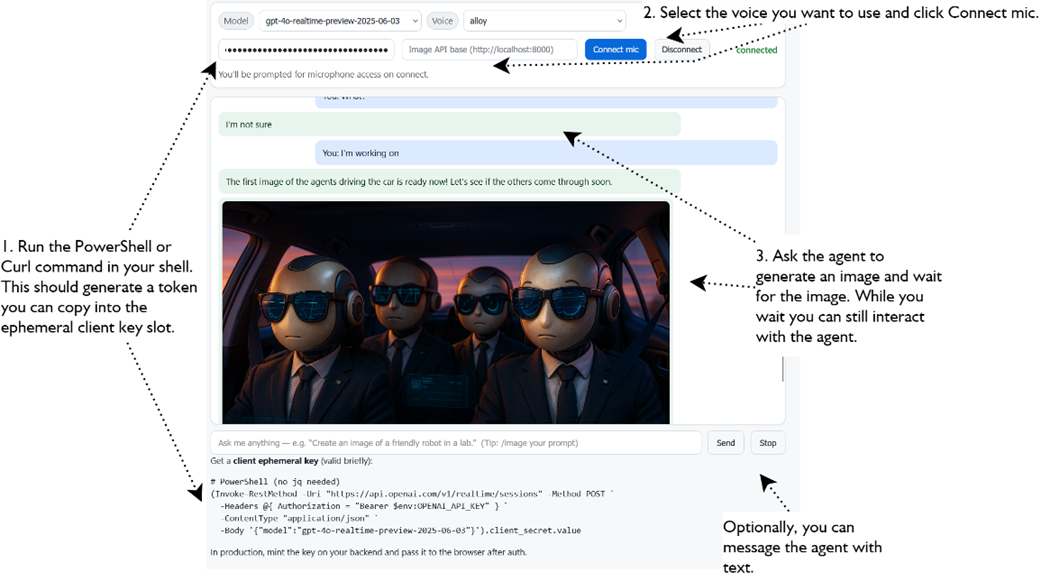Click the Voice label pill
Image resolution: width=1041 pixels, height=582 pixels.
pyautogui.click(x=442, y=21)
